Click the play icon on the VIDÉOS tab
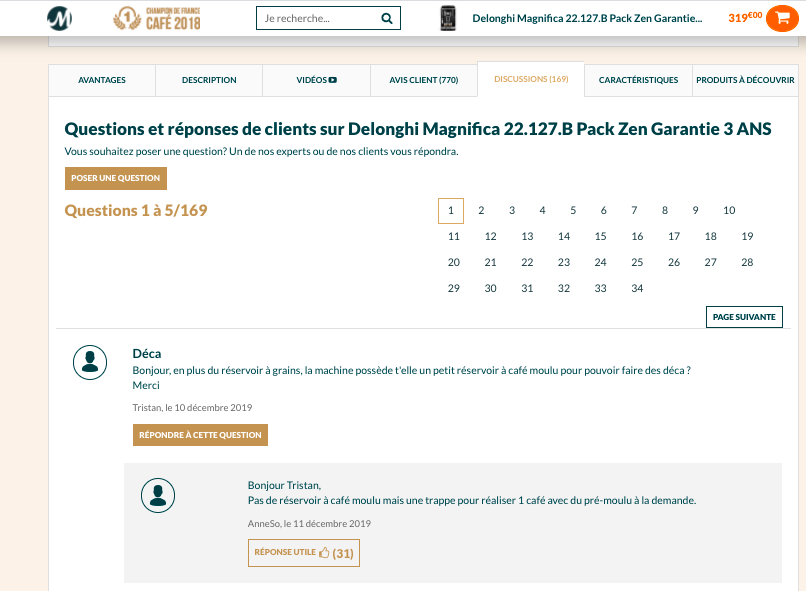 (x=332, y=79)
